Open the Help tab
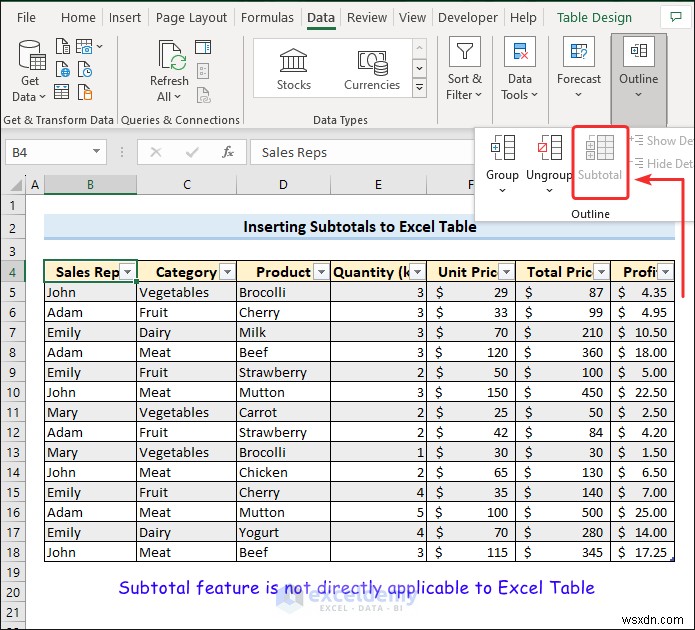 pyautogui.click(x=523, y=17)
